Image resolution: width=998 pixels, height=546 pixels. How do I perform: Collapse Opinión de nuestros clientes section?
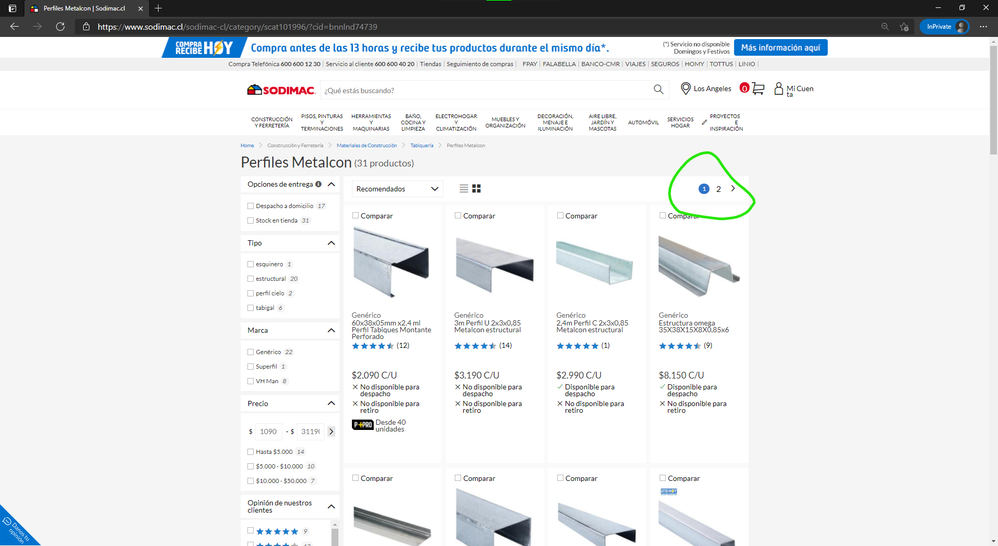(331, 507)
